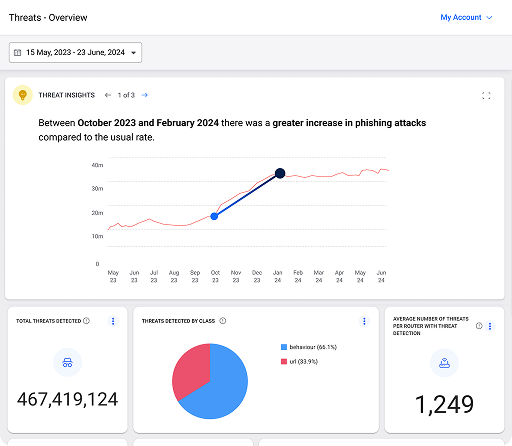Open info tooltip for Threats Detected by Class

click(x=223, y=321)
